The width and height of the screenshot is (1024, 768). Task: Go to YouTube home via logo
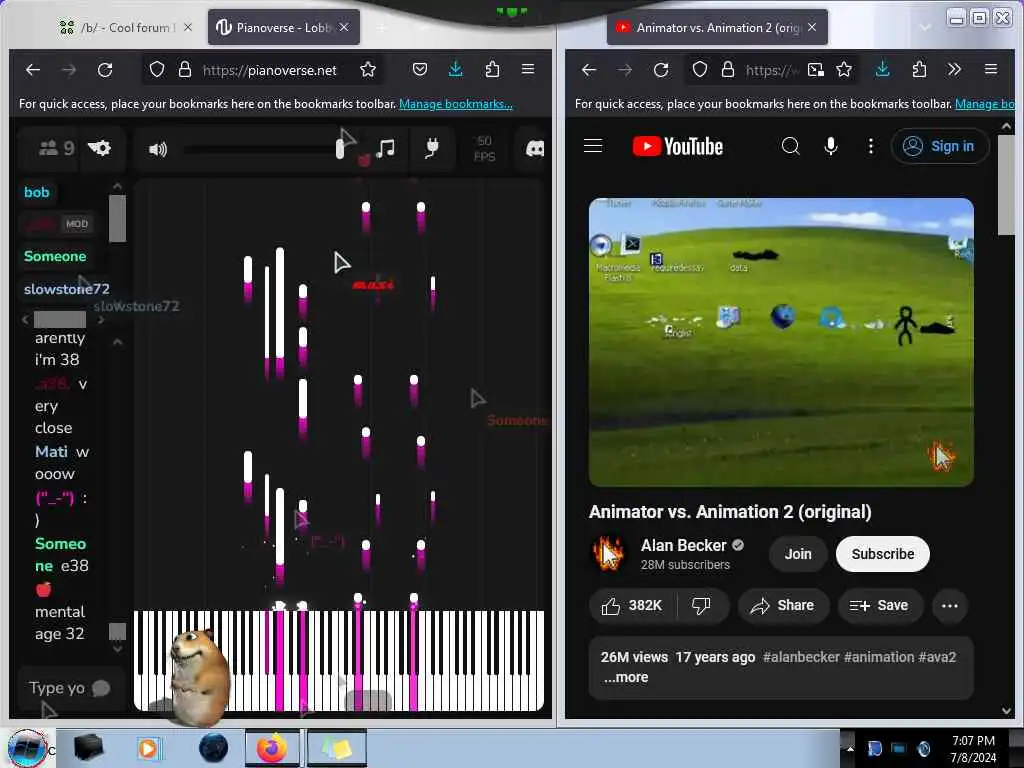click(x=678, y=146)
